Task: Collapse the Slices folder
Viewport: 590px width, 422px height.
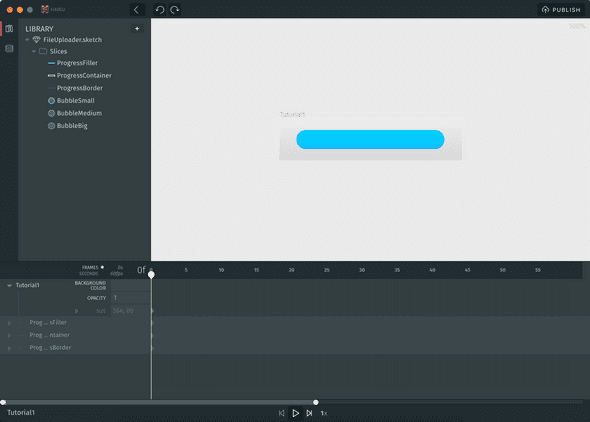Action: coord(34,52)
